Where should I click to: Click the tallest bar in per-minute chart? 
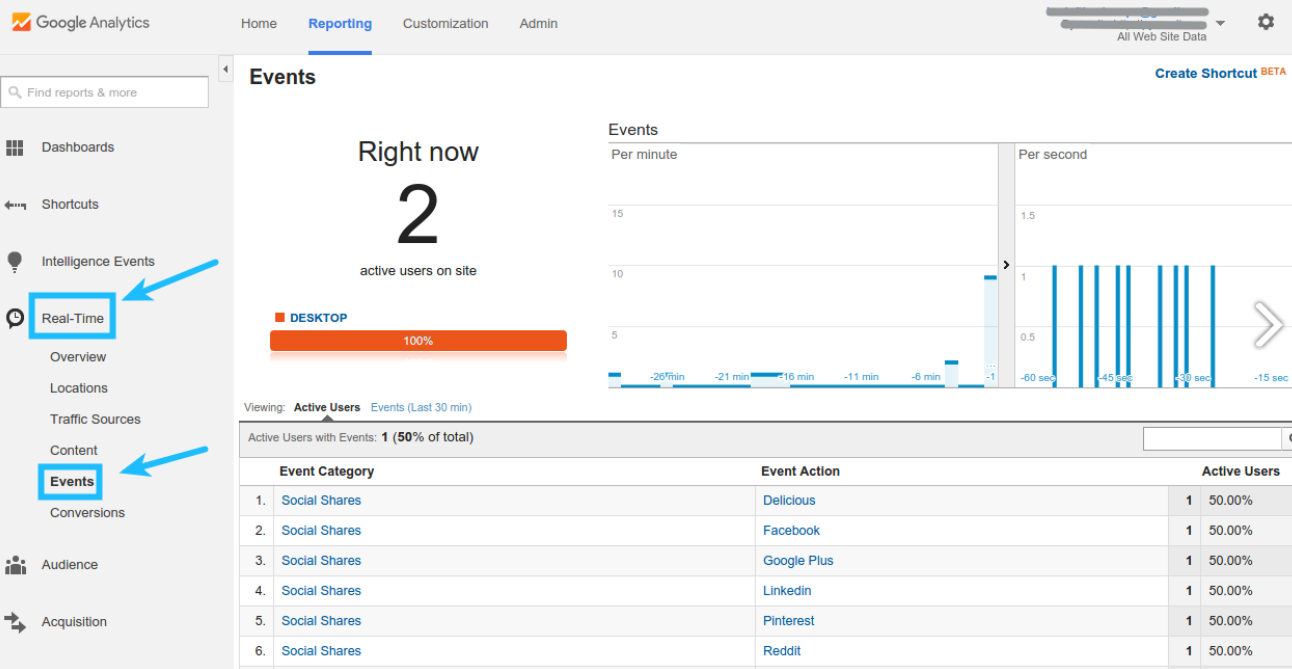tap(990, 331)
